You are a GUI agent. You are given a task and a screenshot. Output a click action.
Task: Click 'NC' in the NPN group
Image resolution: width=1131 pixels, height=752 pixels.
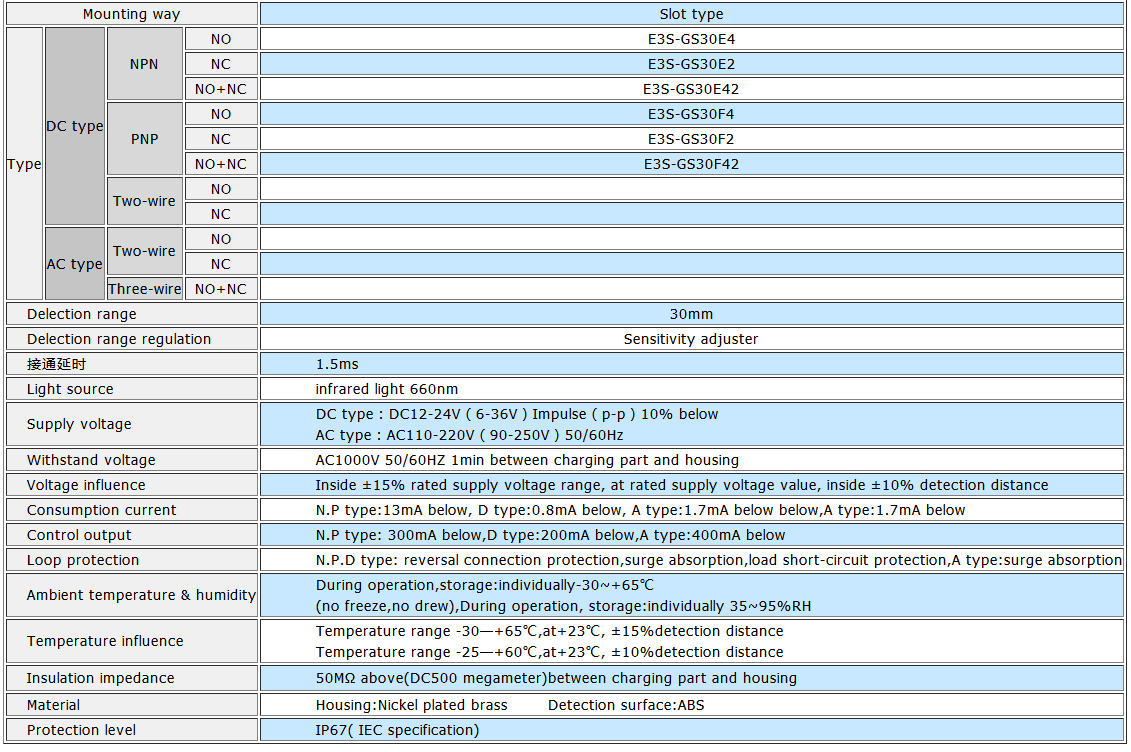221,64
